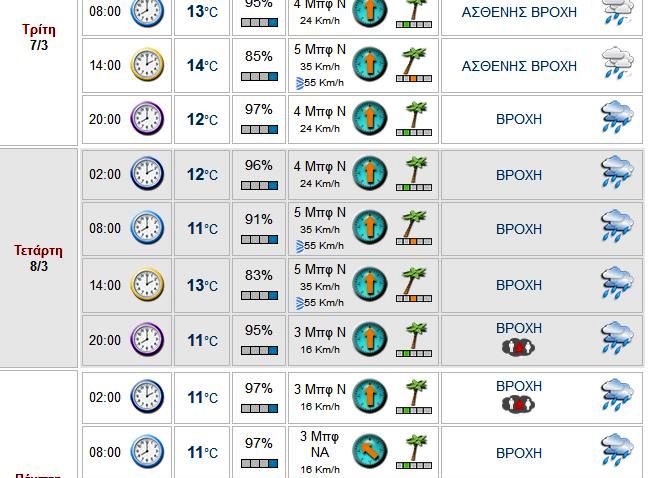This screenshot has height=478, width=655.
Task: Click the 20:00 time label in Tuesday's rows
Action: pyautogui.click(x=104, y=120)
